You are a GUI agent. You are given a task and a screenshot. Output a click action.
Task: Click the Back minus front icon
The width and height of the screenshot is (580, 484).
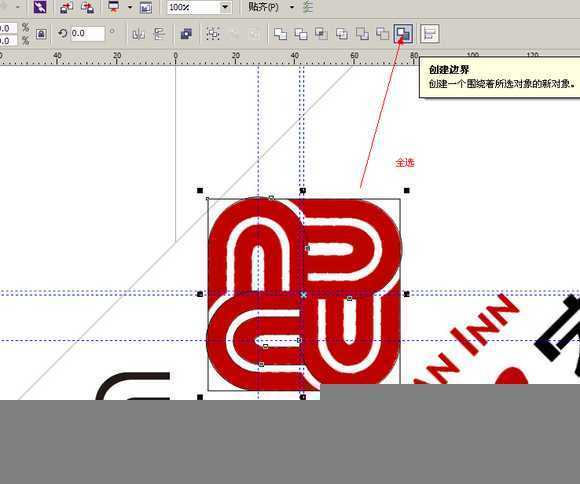coord(382,34)
